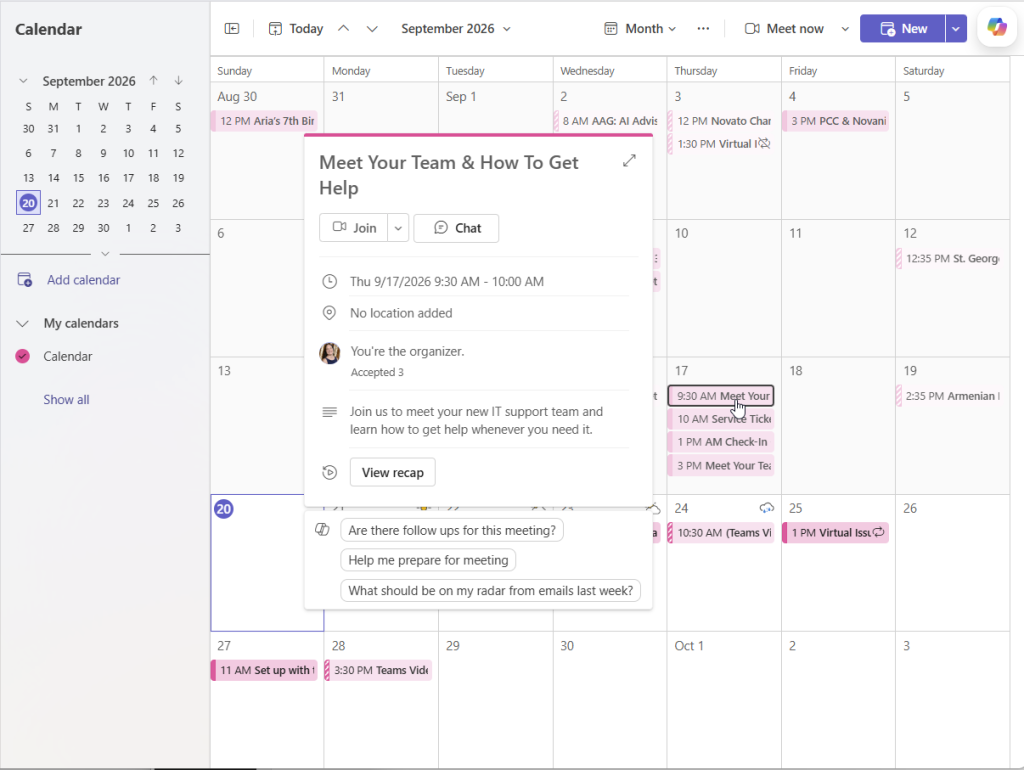The width and height of the screenshot is (1024, 770).
Task: Open the 3 PM Meet Your Tea event
Action: pos(721,466)
